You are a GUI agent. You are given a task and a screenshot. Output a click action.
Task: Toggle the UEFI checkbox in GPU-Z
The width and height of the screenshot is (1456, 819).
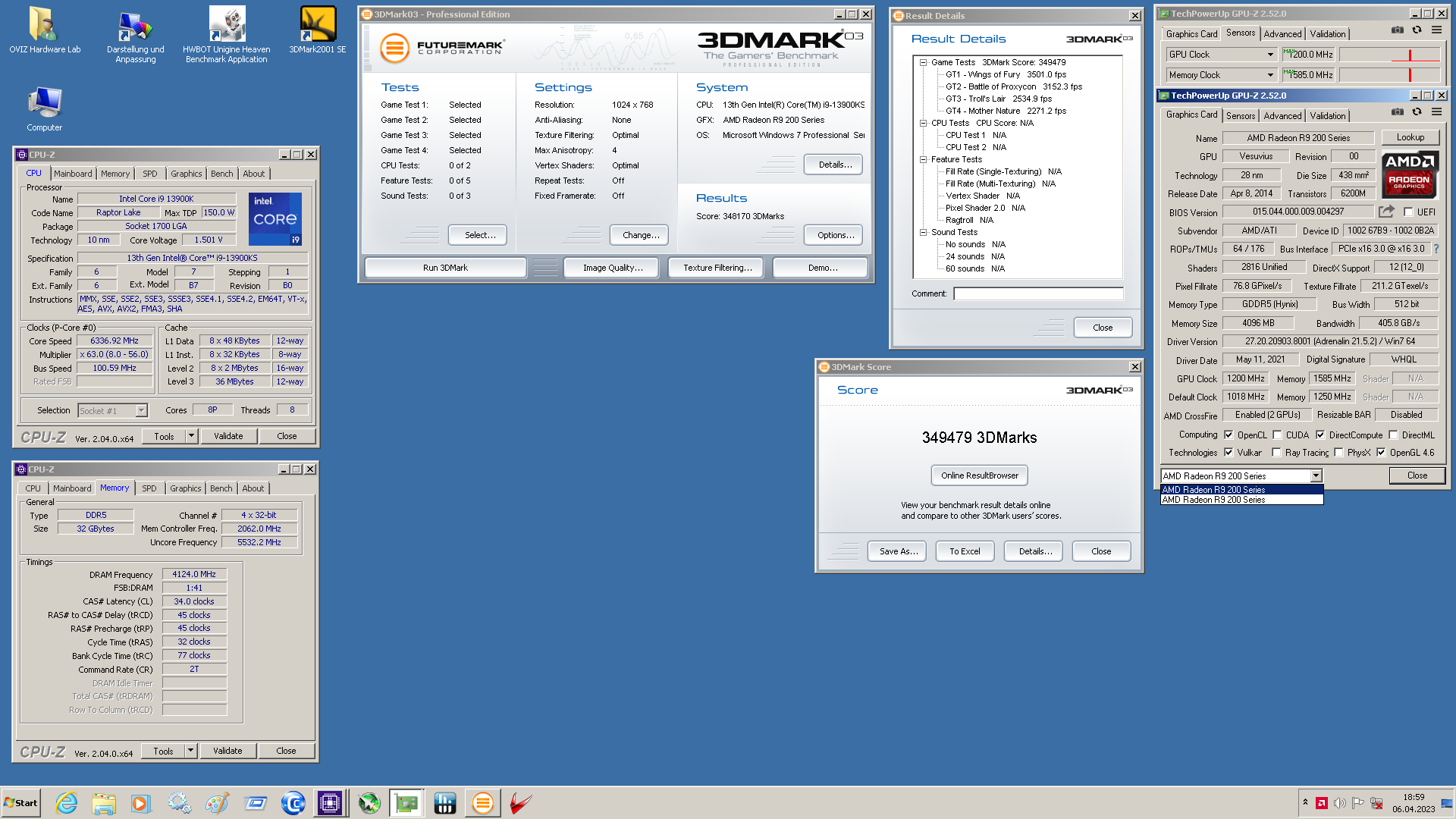click(x=1408, y=212)
